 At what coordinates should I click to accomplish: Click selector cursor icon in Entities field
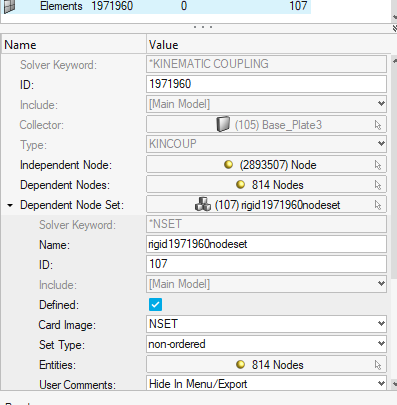click(x=378, y=365)
